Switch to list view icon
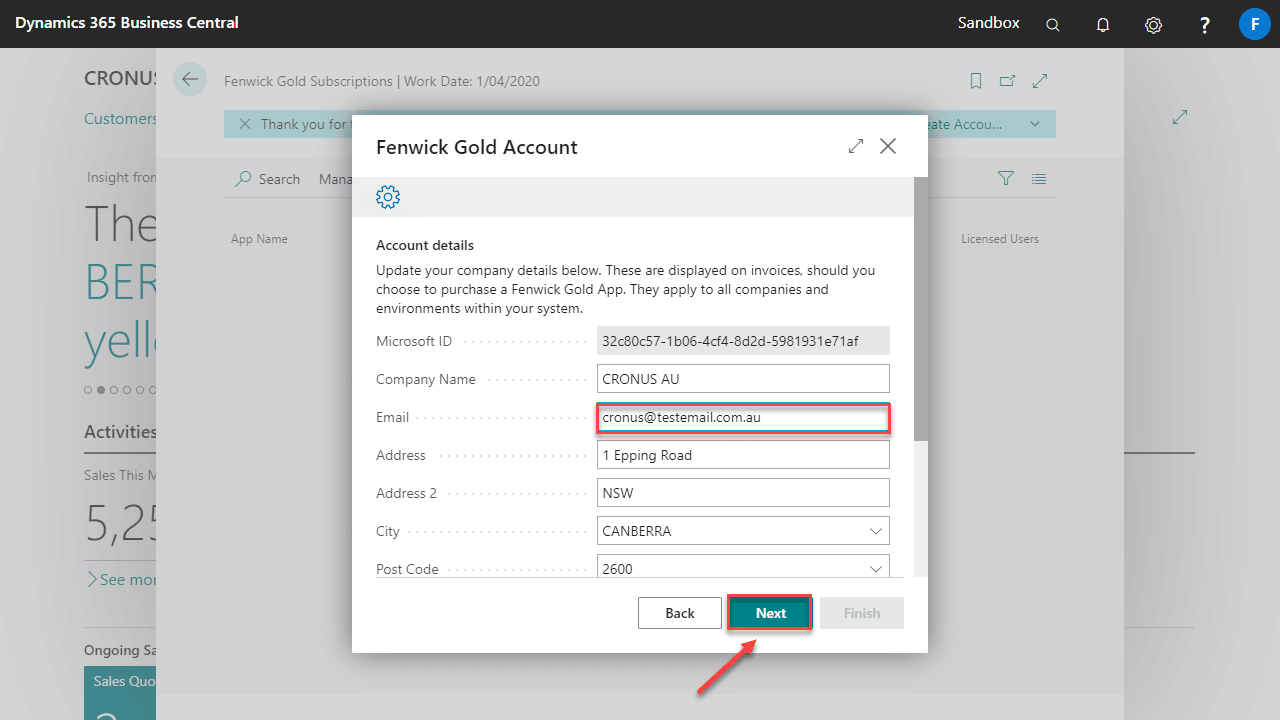Viewport: 1280px width, 720px height. 1039,178
